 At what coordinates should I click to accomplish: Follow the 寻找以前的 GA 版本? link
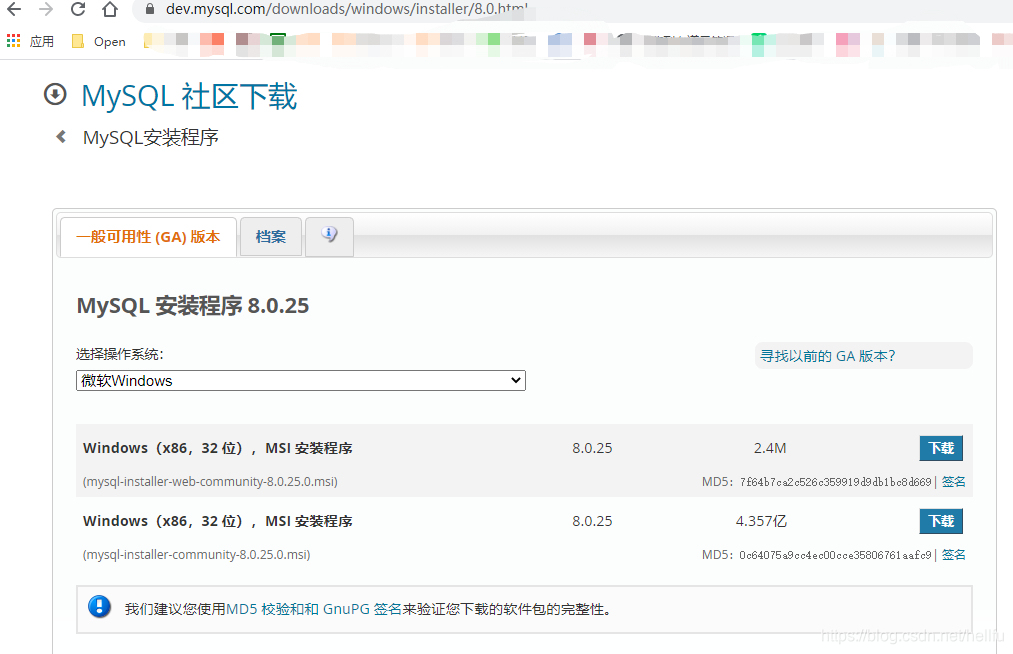[x=828, y=356]
